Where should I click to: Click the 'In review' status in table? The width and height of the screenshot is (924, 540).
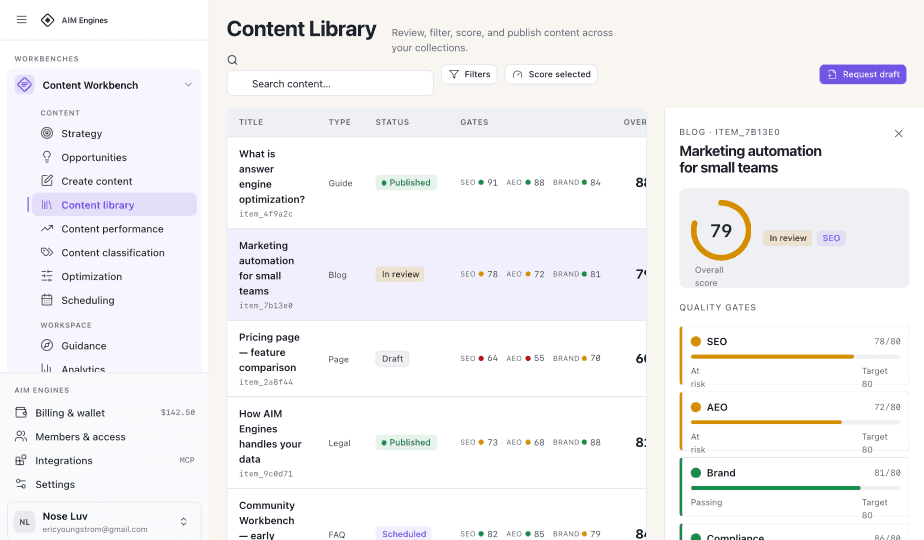(400, 274)
